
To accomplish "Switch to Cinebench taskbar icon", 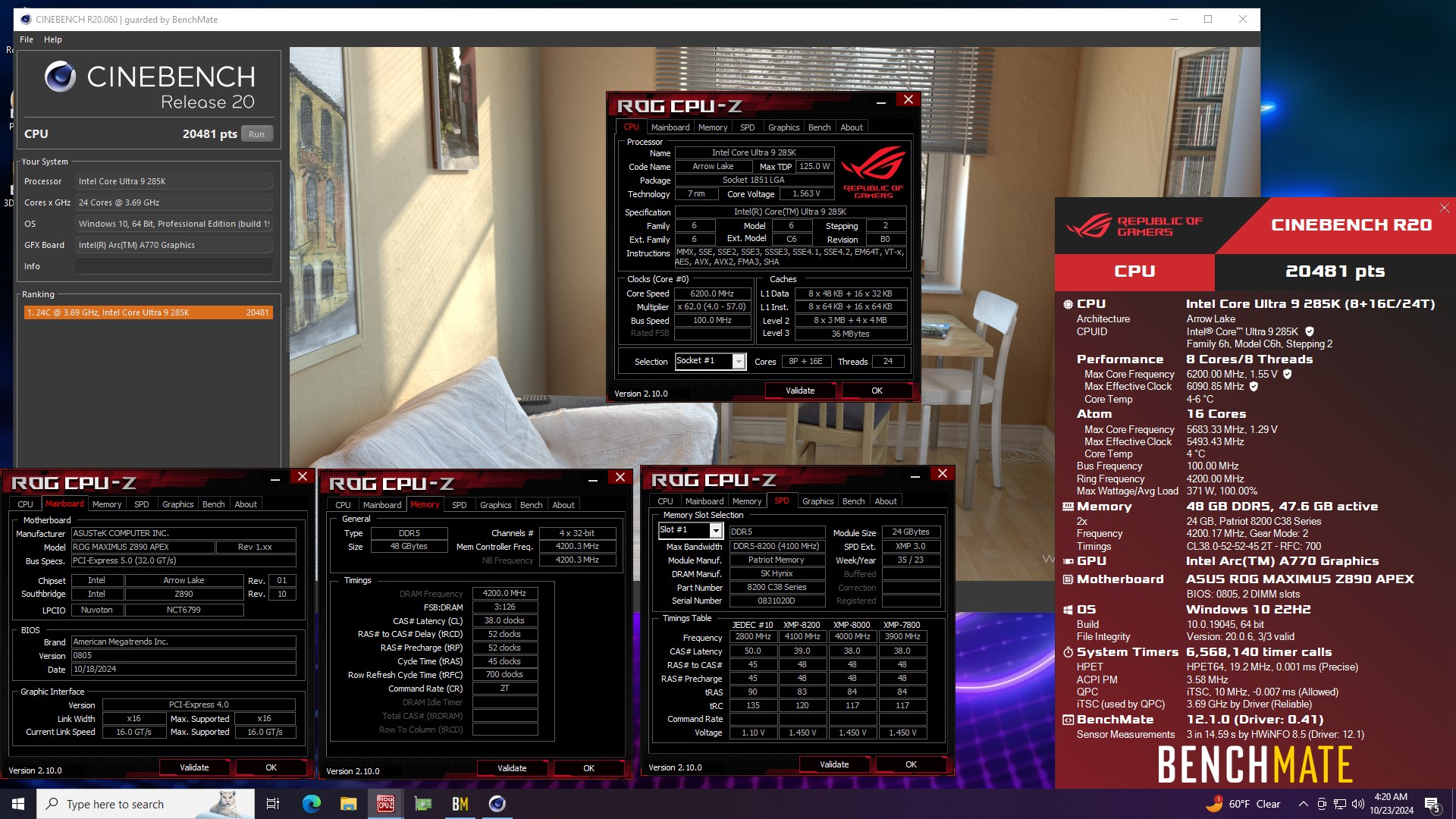I will (x=497, y=804).
